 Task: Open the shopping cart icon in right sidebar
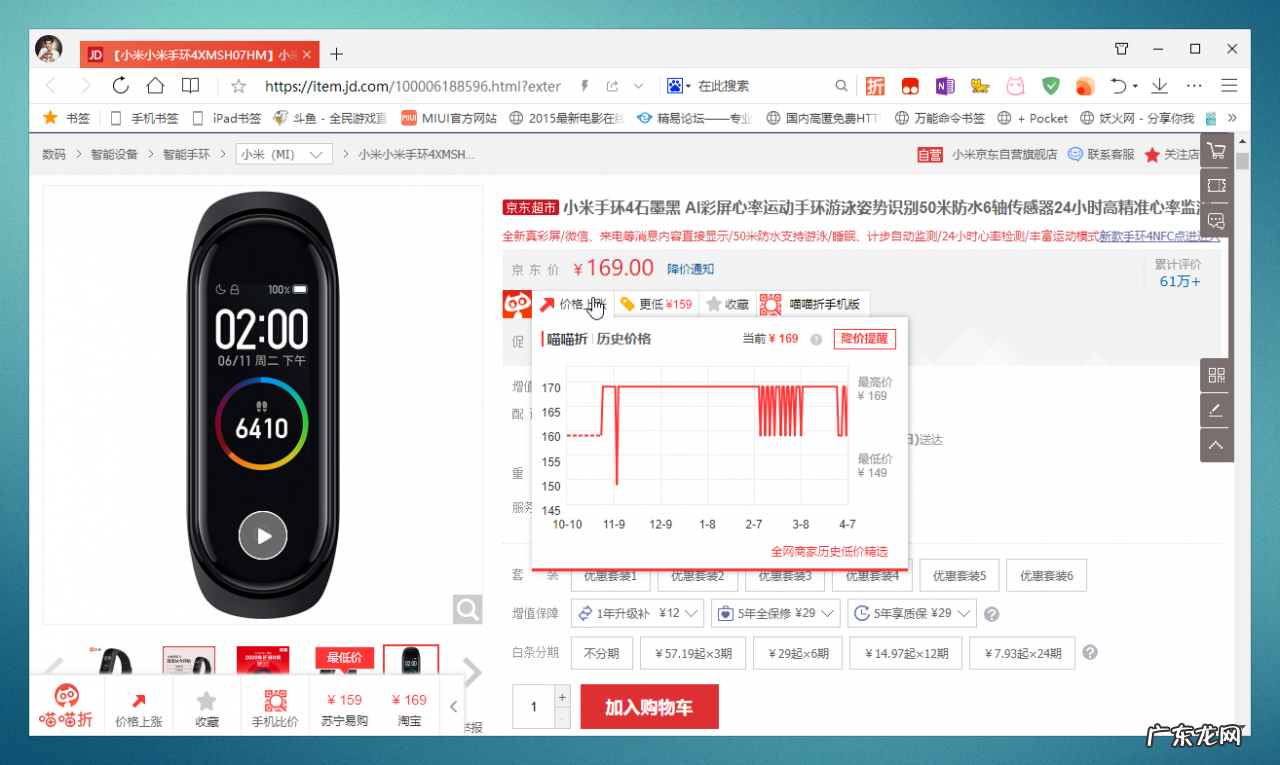point(1216,152)
